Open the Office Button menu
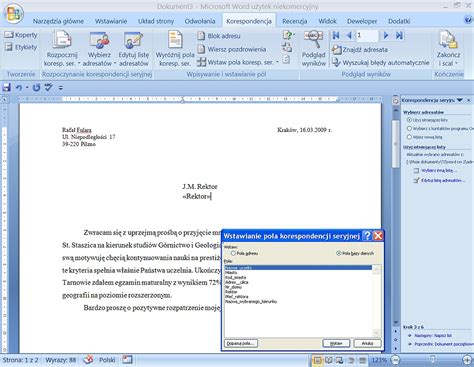This screenshot has height=367, width=474. [x=13, y=14]
